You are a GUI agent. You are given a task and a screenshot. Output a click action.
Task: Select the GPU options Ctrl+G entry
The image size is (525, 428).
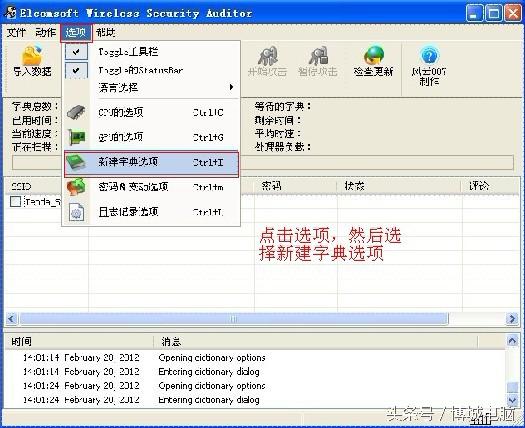pyautogui.click(x=151, y=137)
